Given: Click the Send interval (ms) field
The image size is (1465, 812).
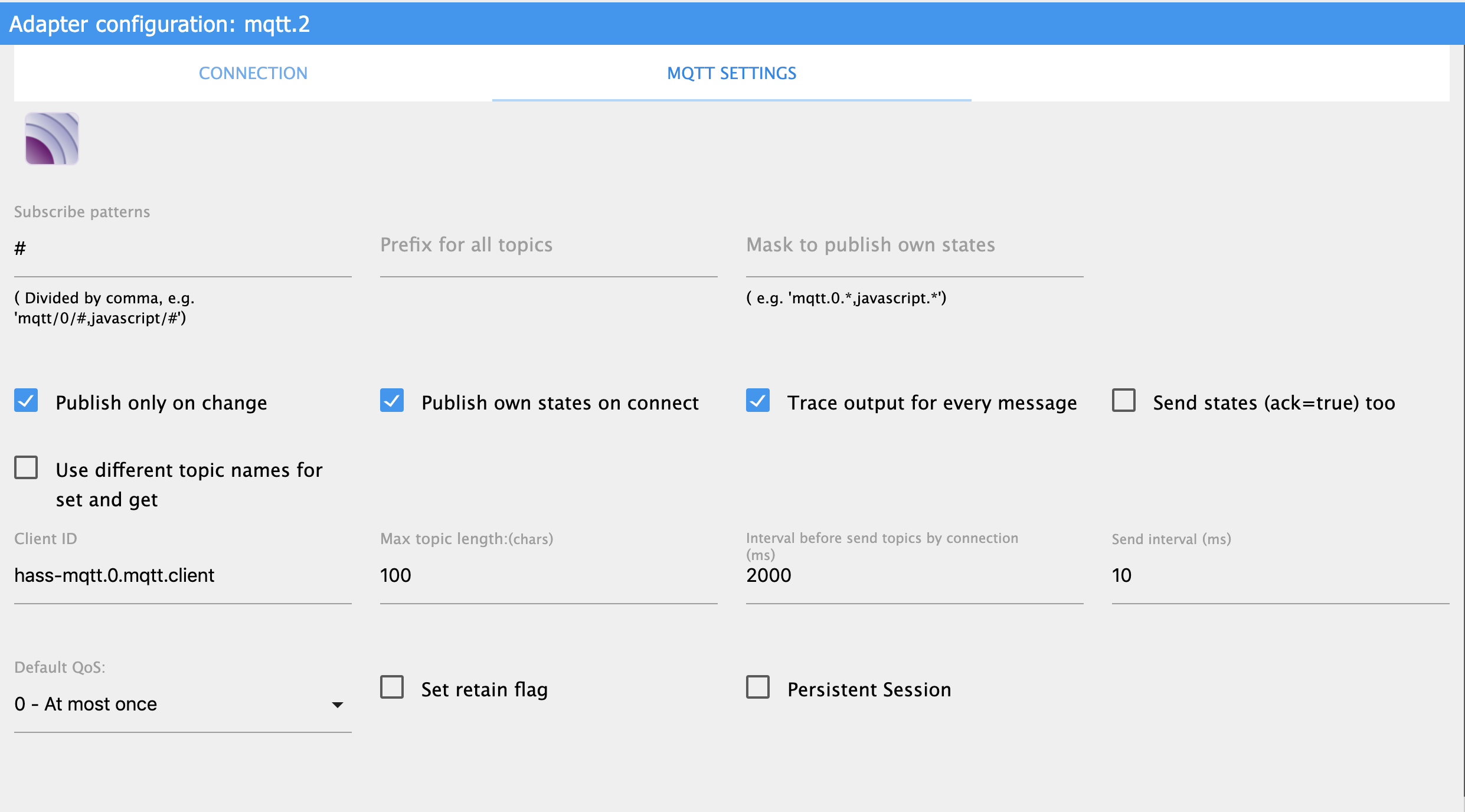Looking at the screenshot, I should pos(1280,575).
